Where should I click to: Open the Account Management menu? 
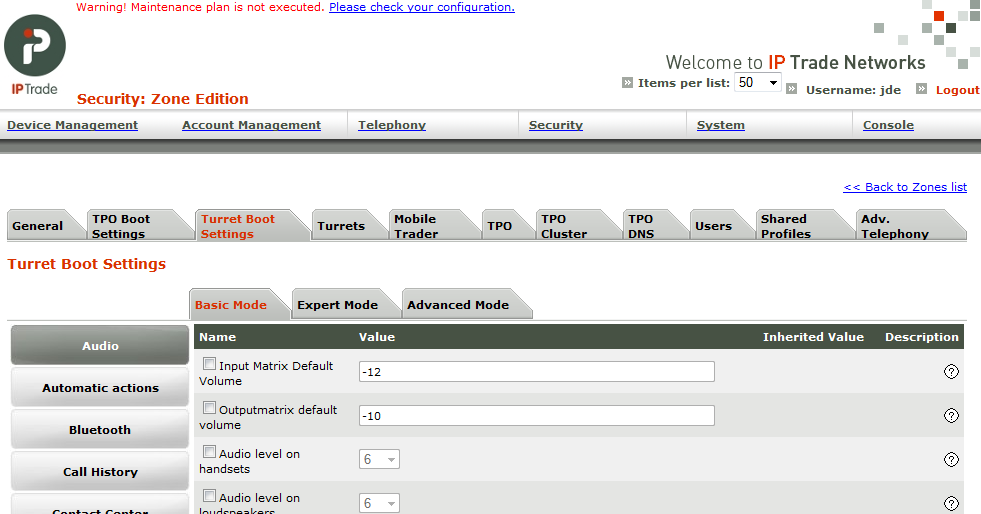tap(252, 125)
